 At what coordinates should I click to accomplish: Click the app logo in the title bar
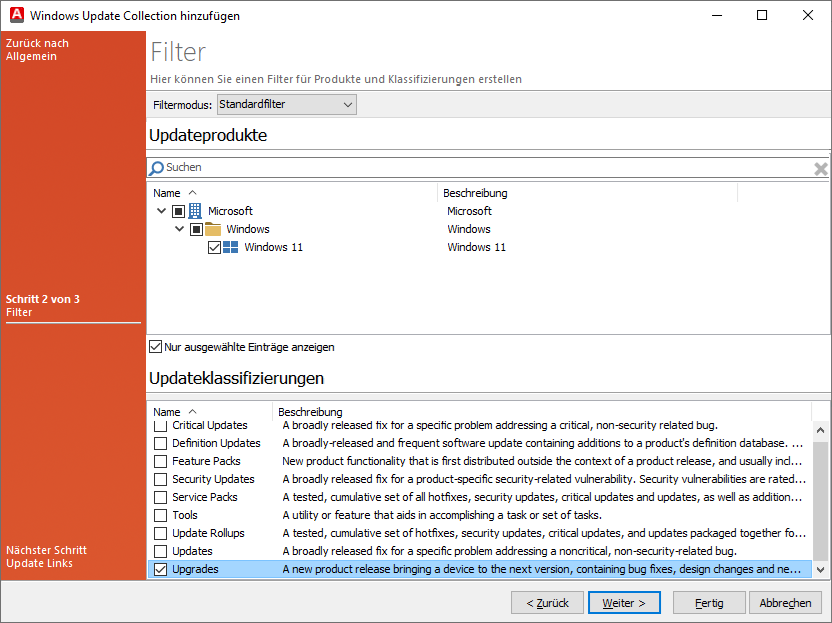(x=17, y=15)
